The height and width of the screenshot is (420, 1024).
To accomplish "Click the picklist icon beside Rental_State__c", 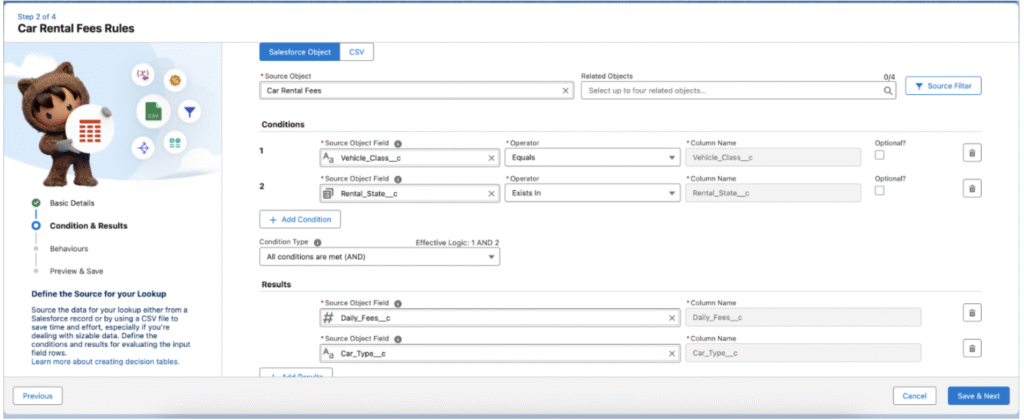I will [x=328, y=193].
